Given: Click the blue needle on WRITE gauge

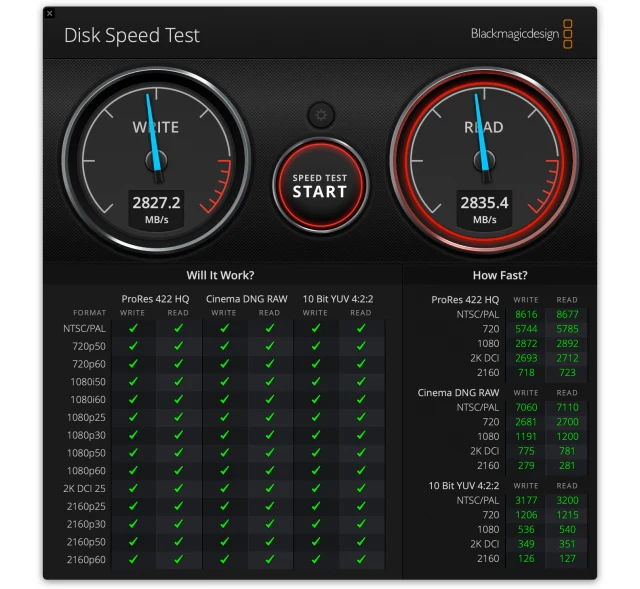Looking at the screenshot, I should click(153, 133).
